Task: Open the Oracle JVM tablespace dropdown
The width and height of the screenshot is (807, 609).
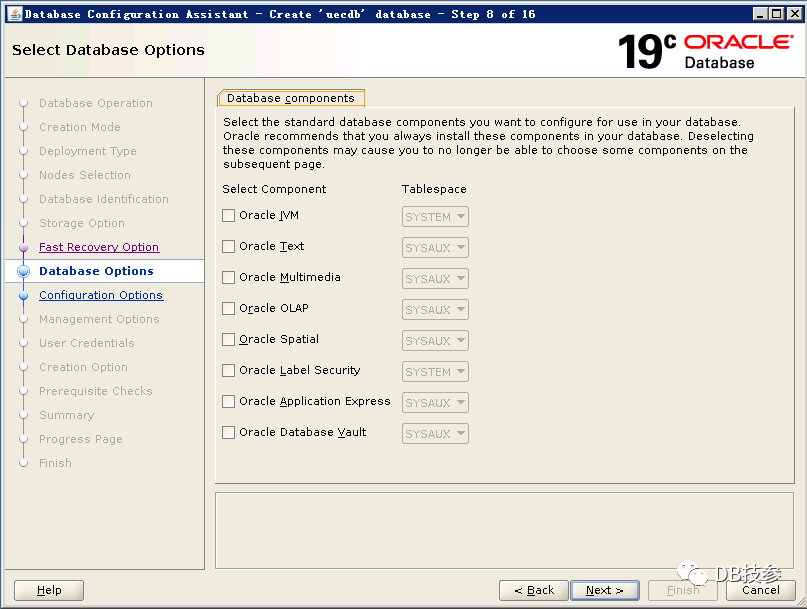Action: [x=435, y=217]
